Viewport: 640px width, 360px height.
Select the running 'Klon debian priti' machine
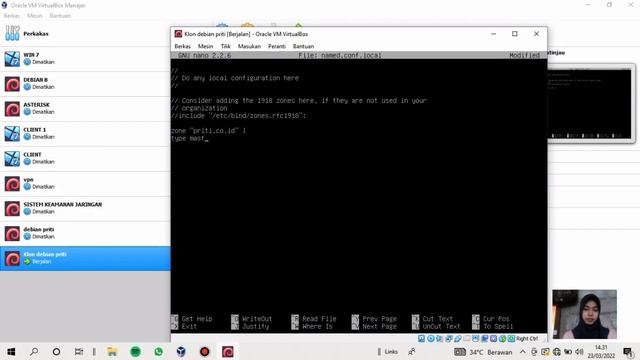click(x=85, y=258)
